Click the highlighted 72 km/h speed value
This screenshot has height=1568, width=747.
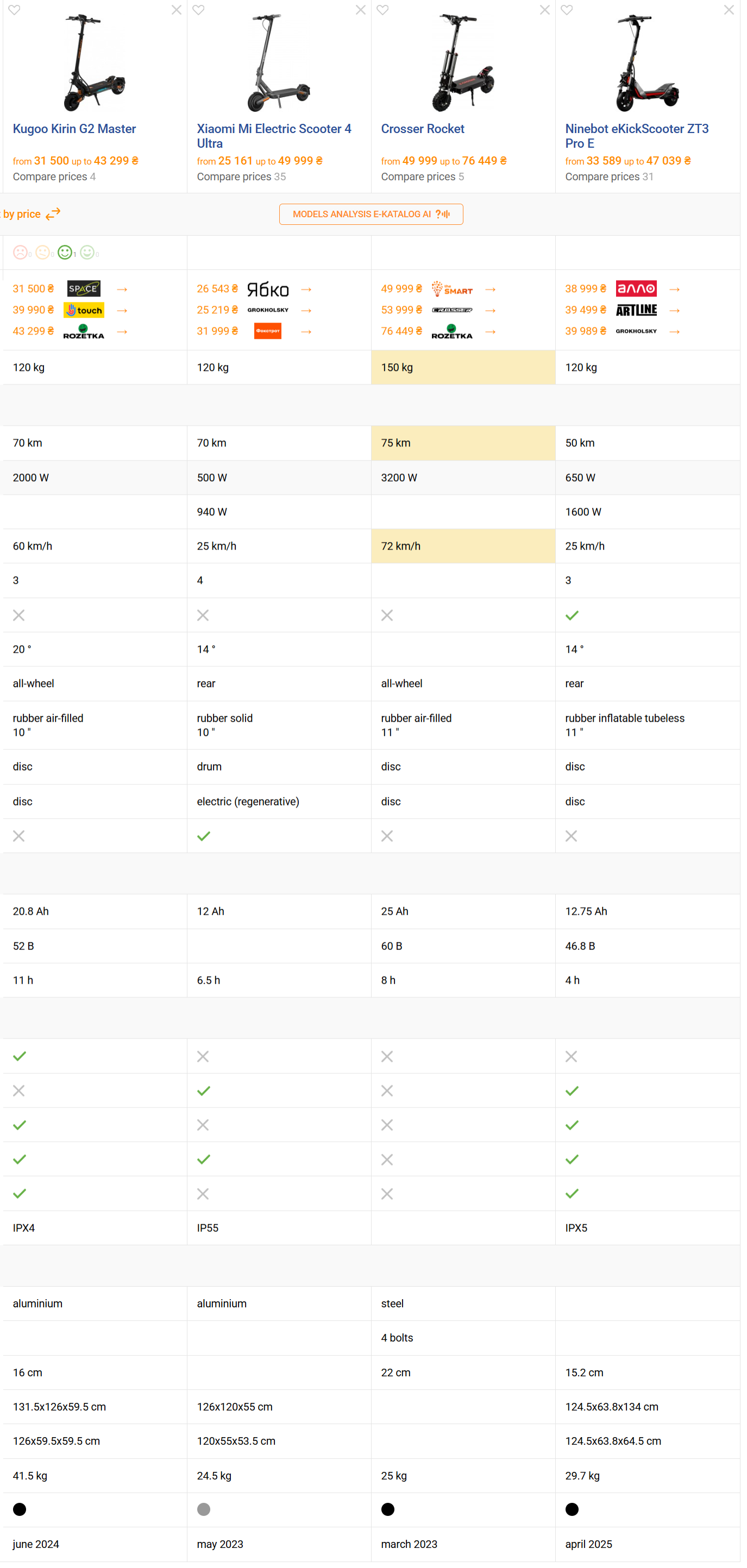click(x=400, y=546)
